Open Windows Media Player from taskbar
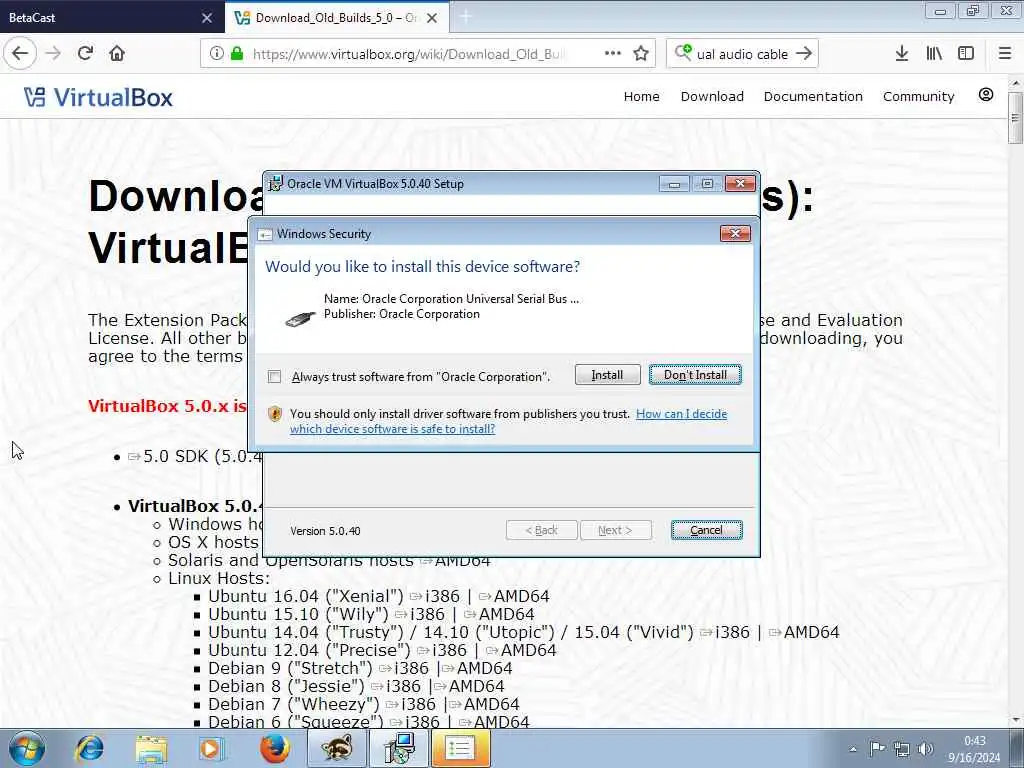1024x768 pixels. pyautogui.click(x=211, y=748)
